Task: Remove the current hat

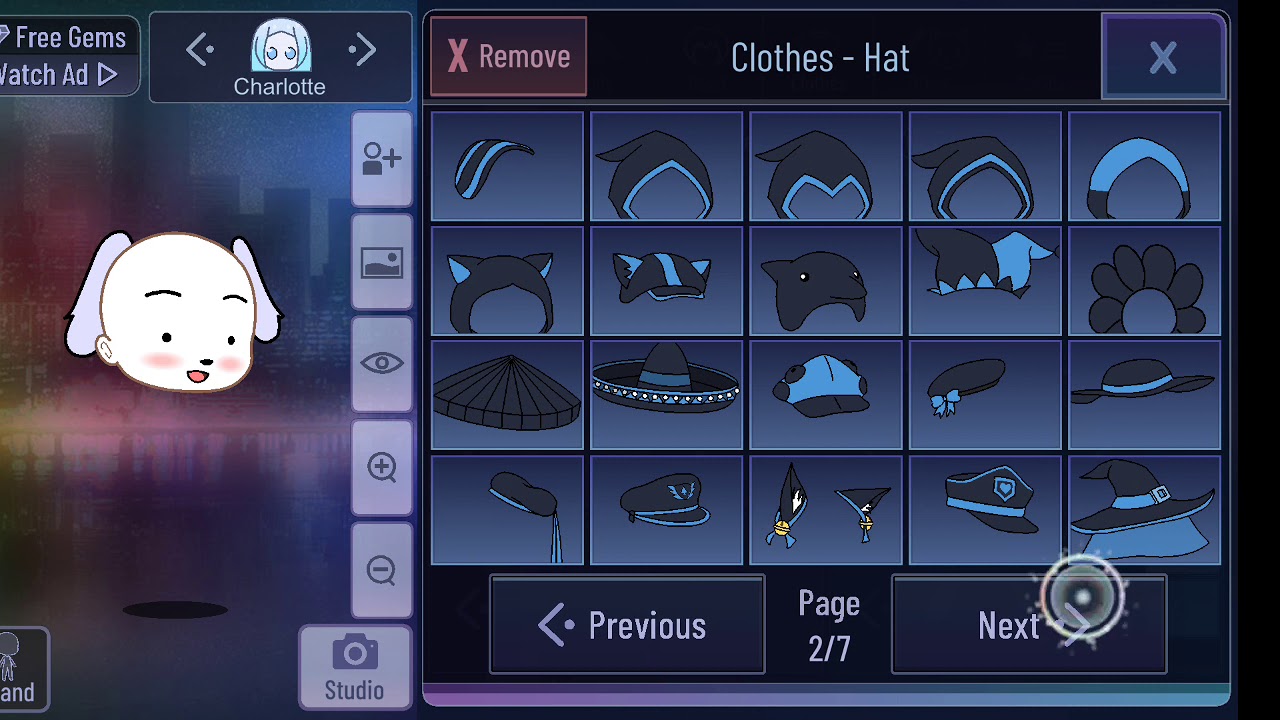Action: point(509,57)
